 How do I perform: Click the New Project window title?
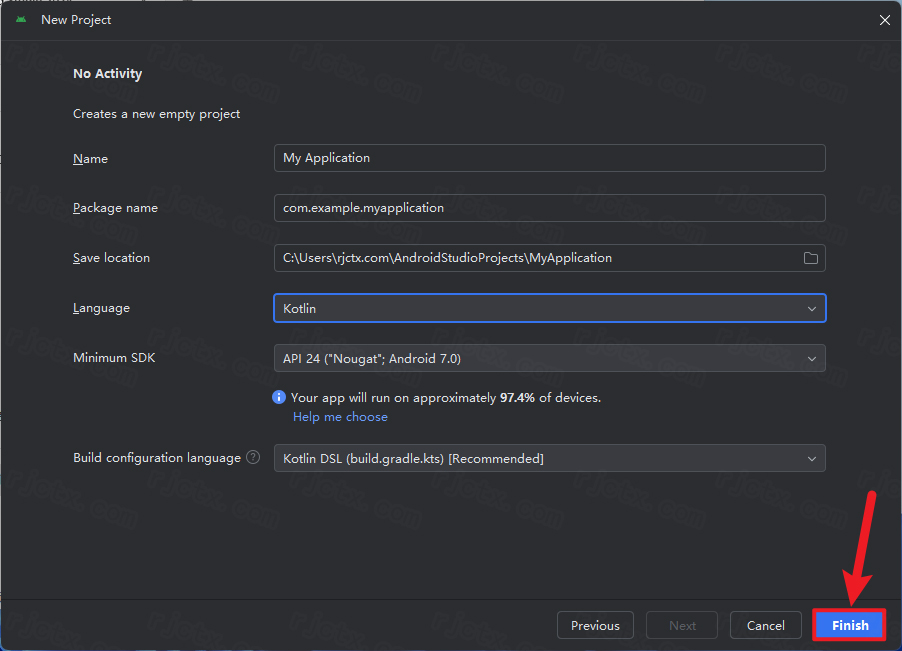[76, 20]
